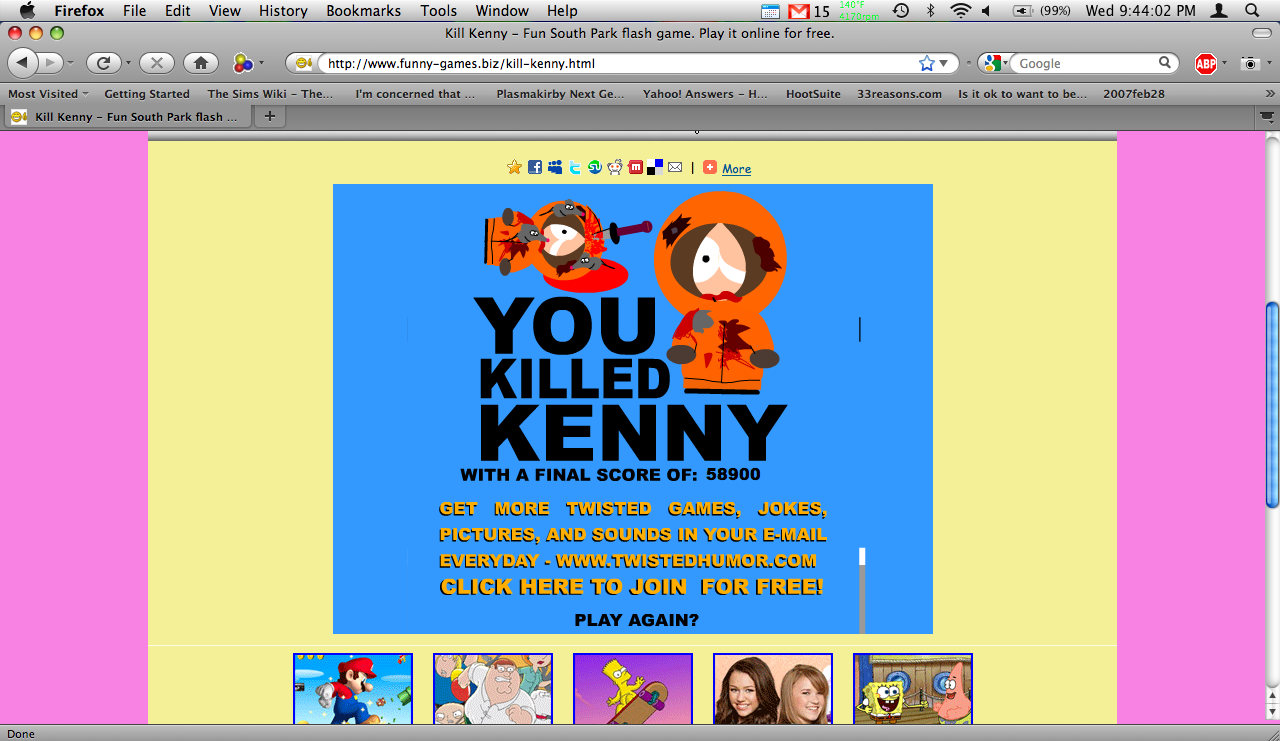1280x741 pixels.
Task: Reload the page with the Reload button
Action: tap(103, 63)
